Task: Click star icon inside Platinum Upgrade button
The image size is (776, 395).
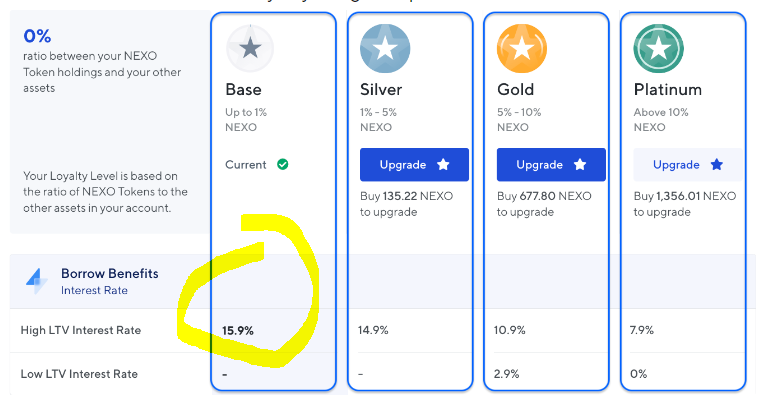Action: (x=717, y=164)
